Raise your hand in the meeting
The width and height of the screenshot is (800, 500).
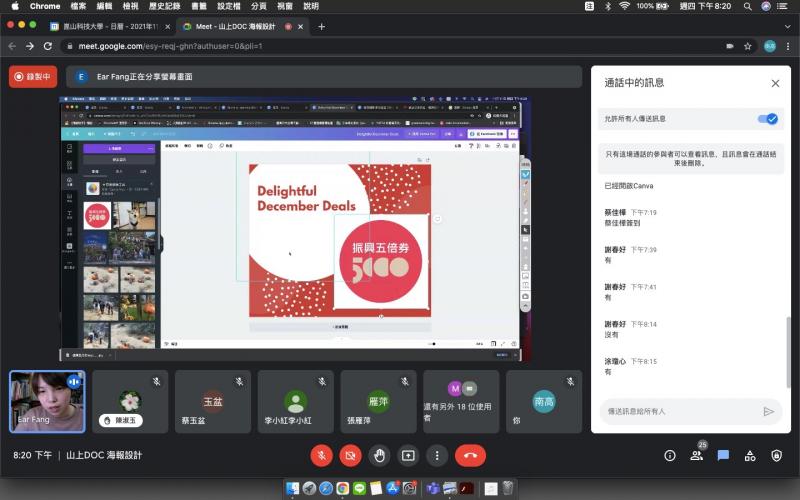coord(379,456)
